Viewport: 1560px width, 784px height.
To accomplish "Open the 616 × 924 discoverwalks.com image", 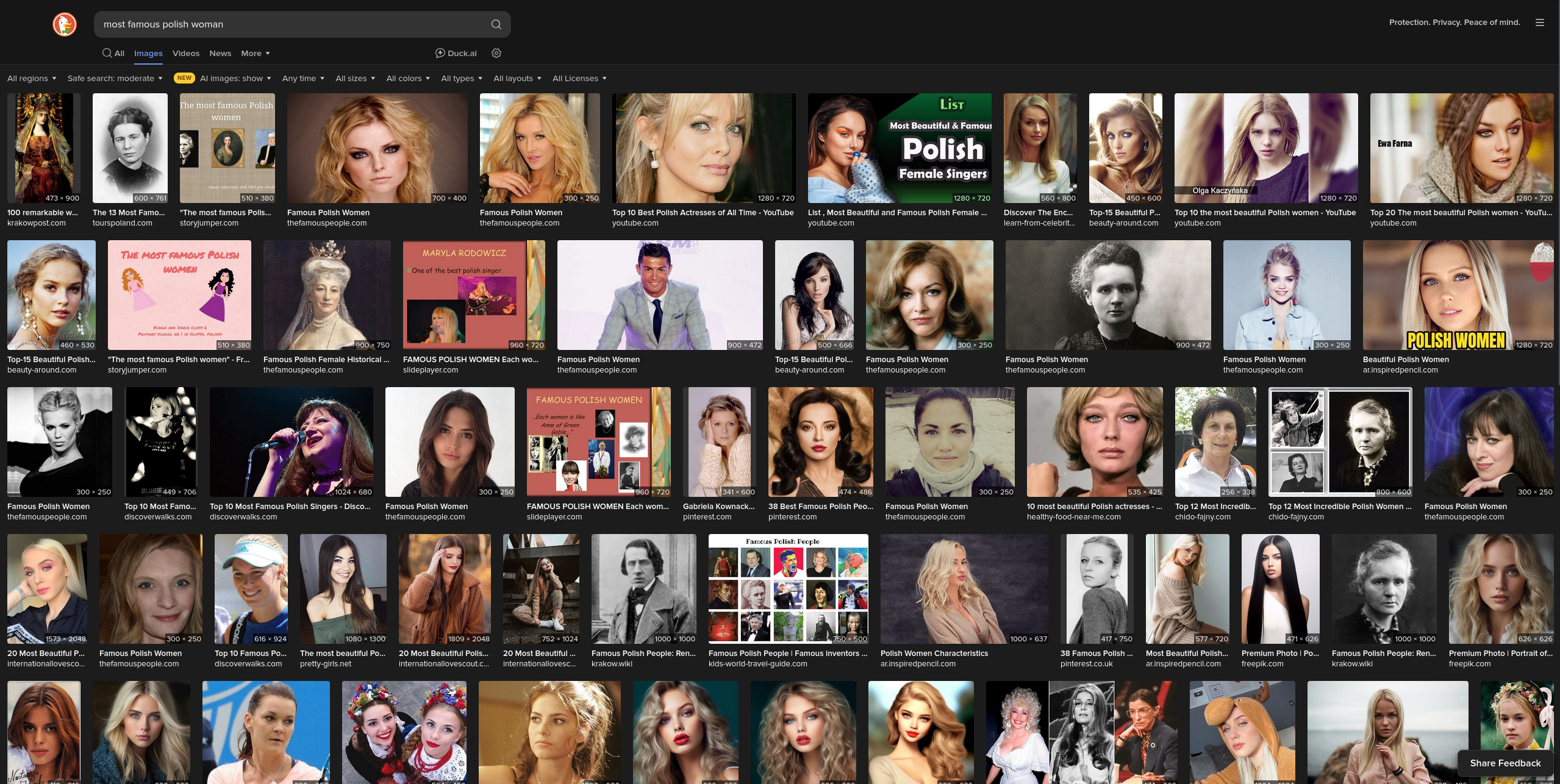I will pyautogui.click(x=251, y=589).
